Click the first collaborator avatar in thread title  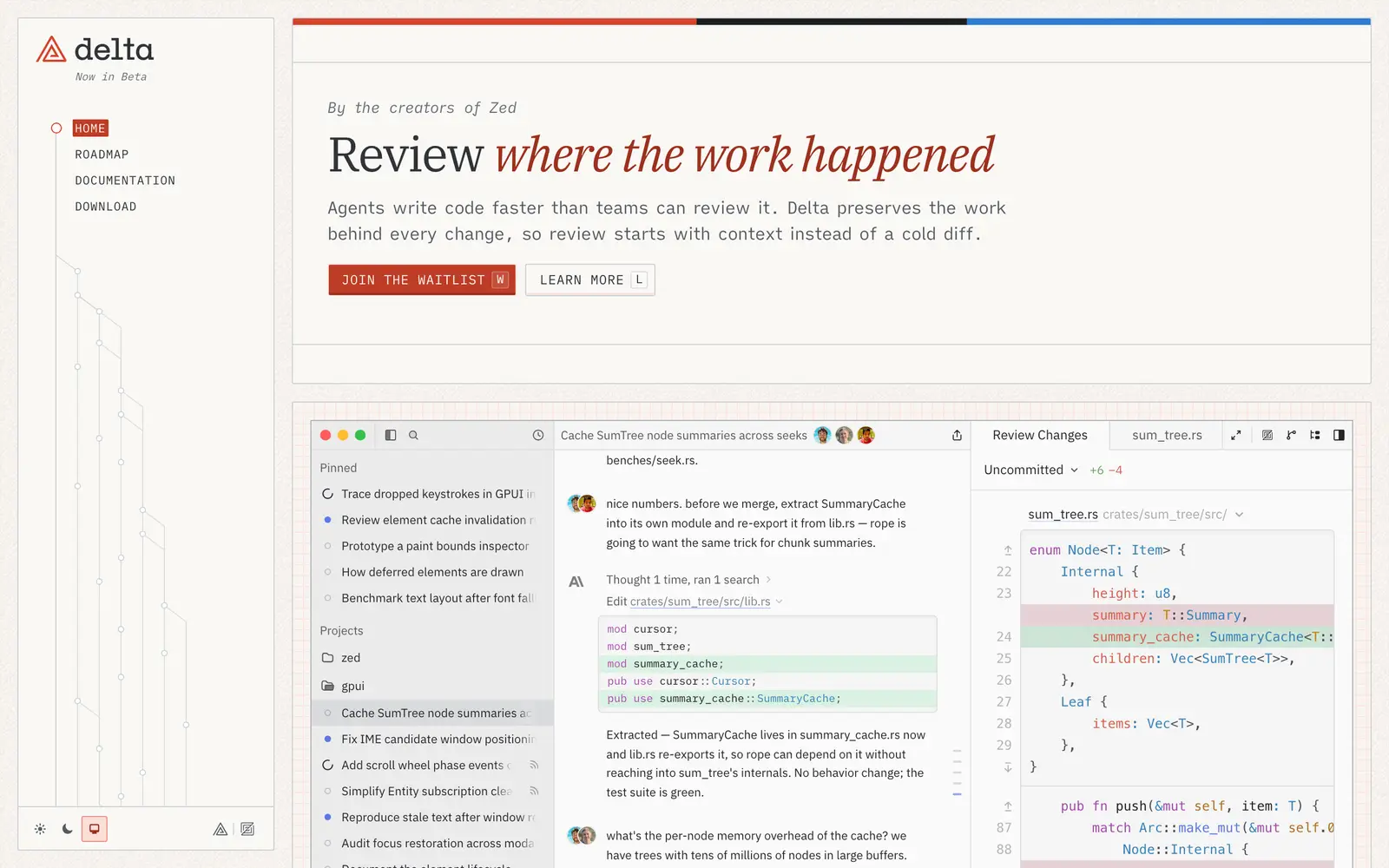[x=822, y=435]
